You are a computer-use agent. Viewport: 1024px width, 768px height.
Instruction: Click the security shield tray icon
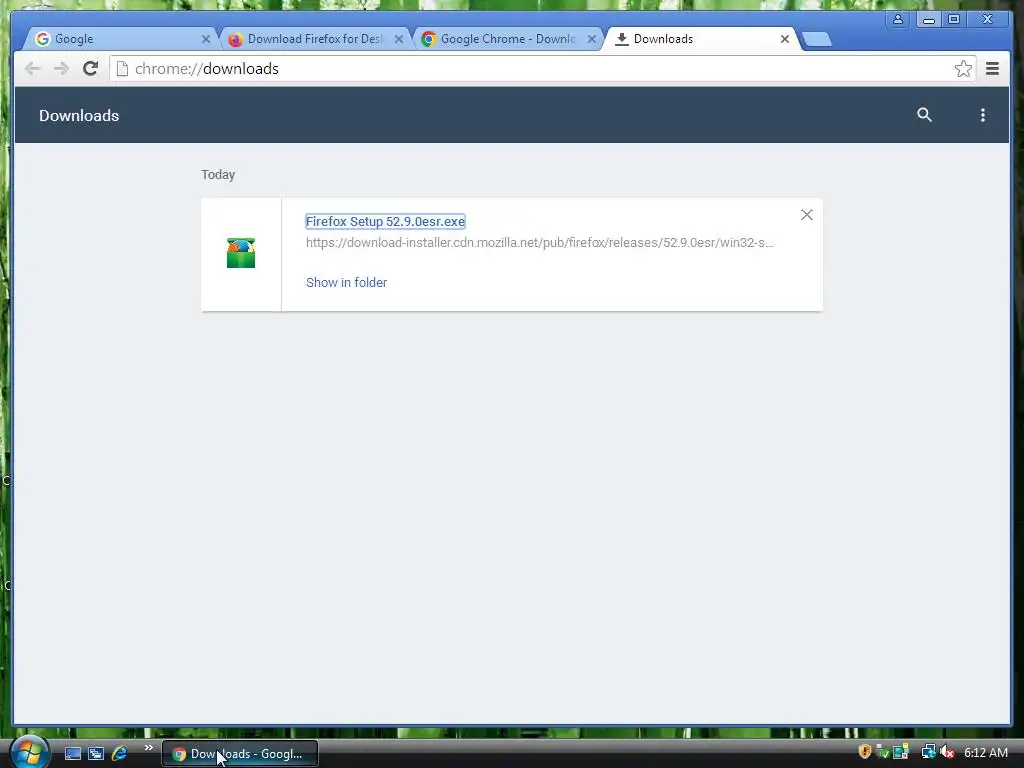point(865,752)
